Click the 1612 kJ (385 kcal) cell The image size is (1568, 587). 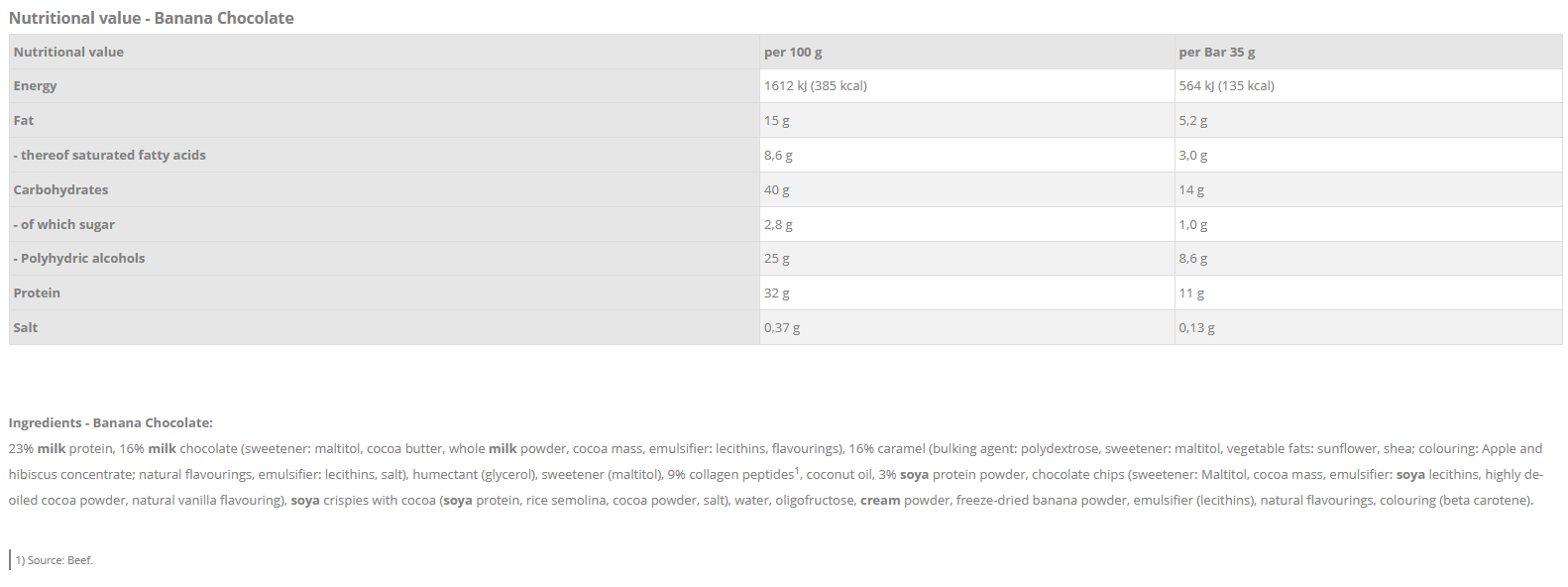815,86
